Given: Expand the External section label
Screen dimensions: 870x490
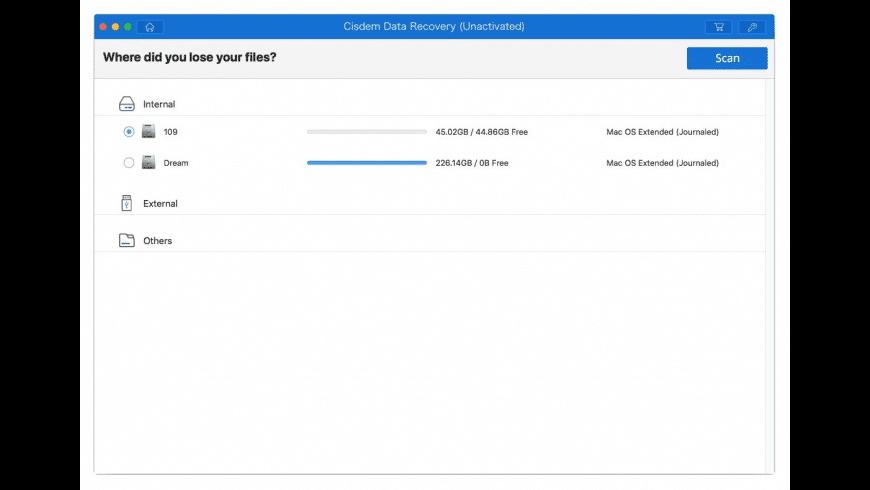Looking at the screenshot, I should coord(160,204).
